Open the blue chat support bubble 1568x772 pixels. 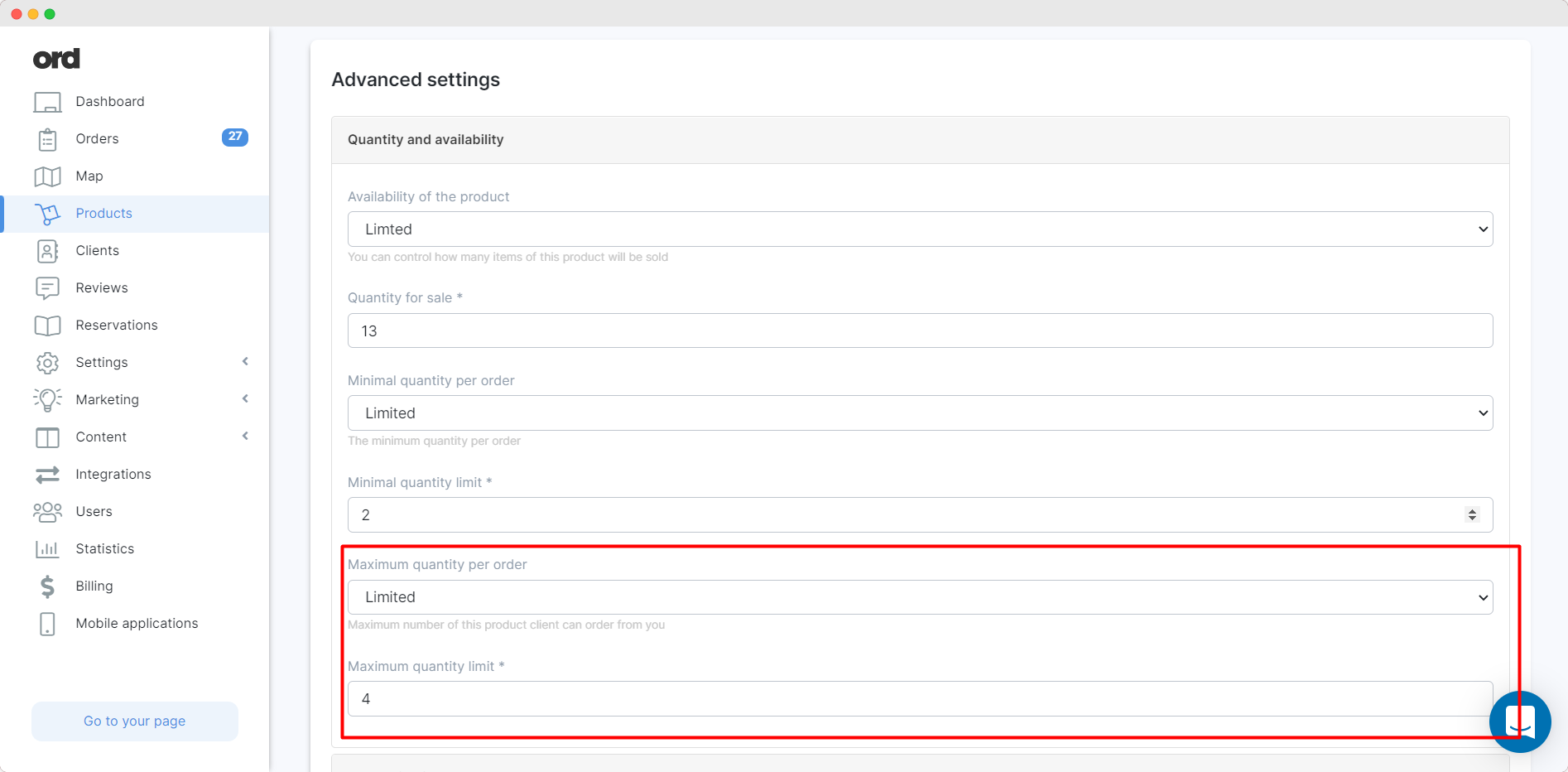point(1520,721)
